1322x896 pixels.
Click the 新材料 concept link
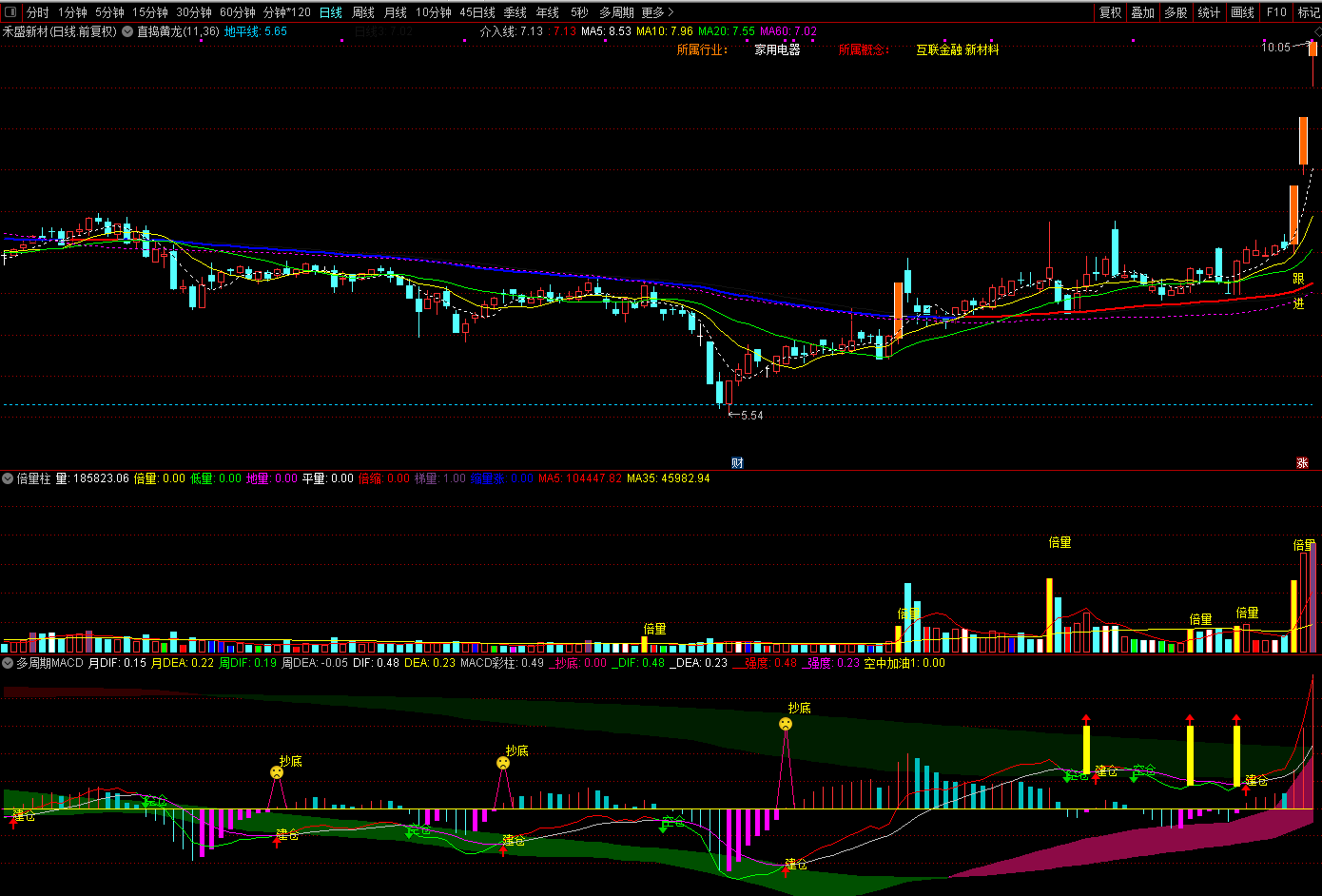pyautogui.click(x=982, y=49)
